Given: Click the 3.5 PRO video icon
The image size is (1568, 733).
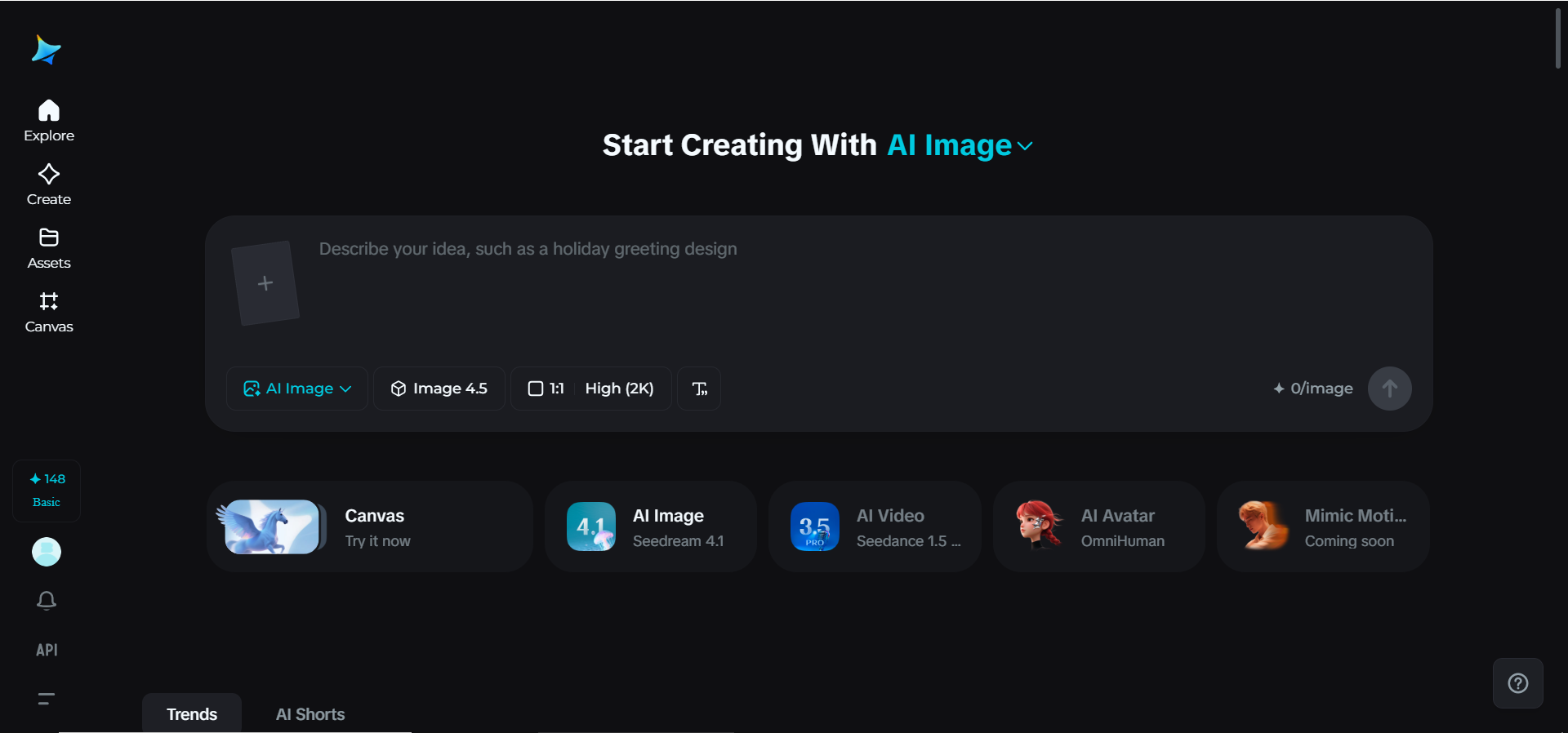Looking at the screenshot, I should 815,526.
